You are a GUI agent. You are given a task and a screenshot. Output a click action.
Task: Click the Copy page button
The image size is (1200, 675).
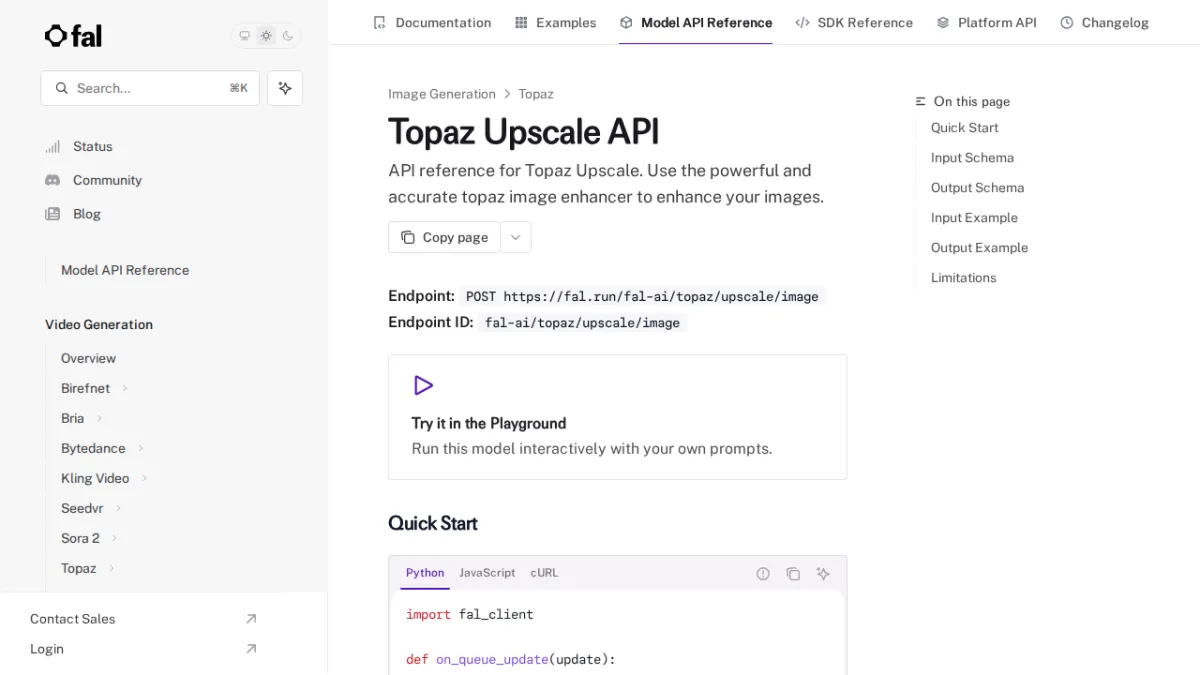point(444,237)
